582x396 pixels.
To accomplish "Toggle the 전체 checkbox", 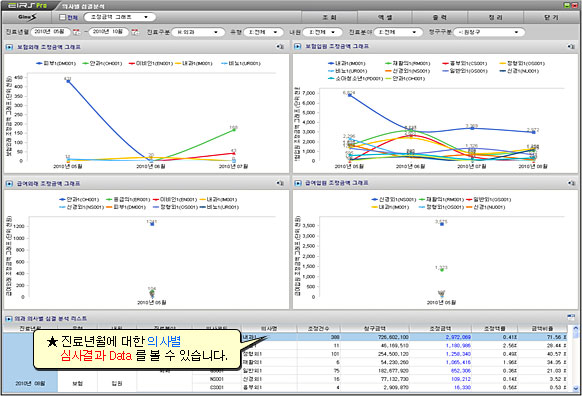I will [62, 17].
